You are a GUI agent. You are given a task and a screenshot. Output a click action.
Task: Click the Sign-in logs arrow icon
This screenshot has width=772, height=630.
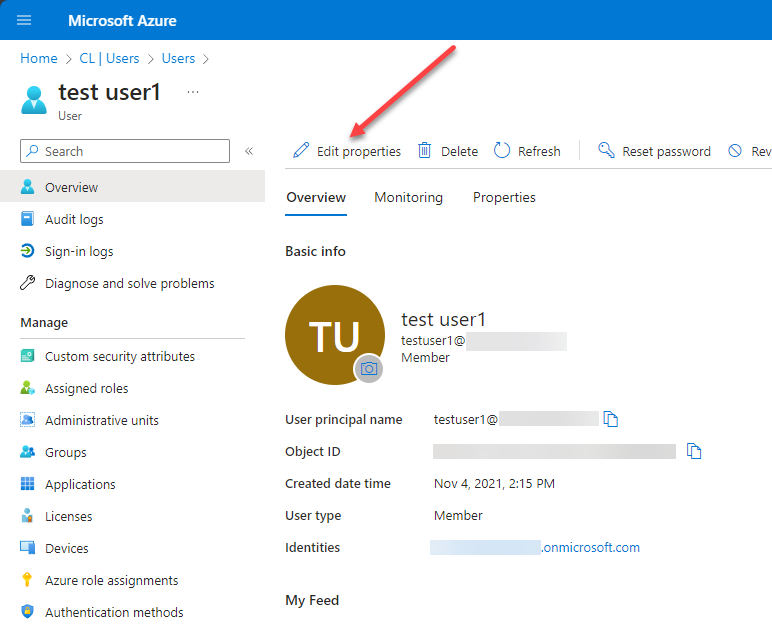(28, 251)
